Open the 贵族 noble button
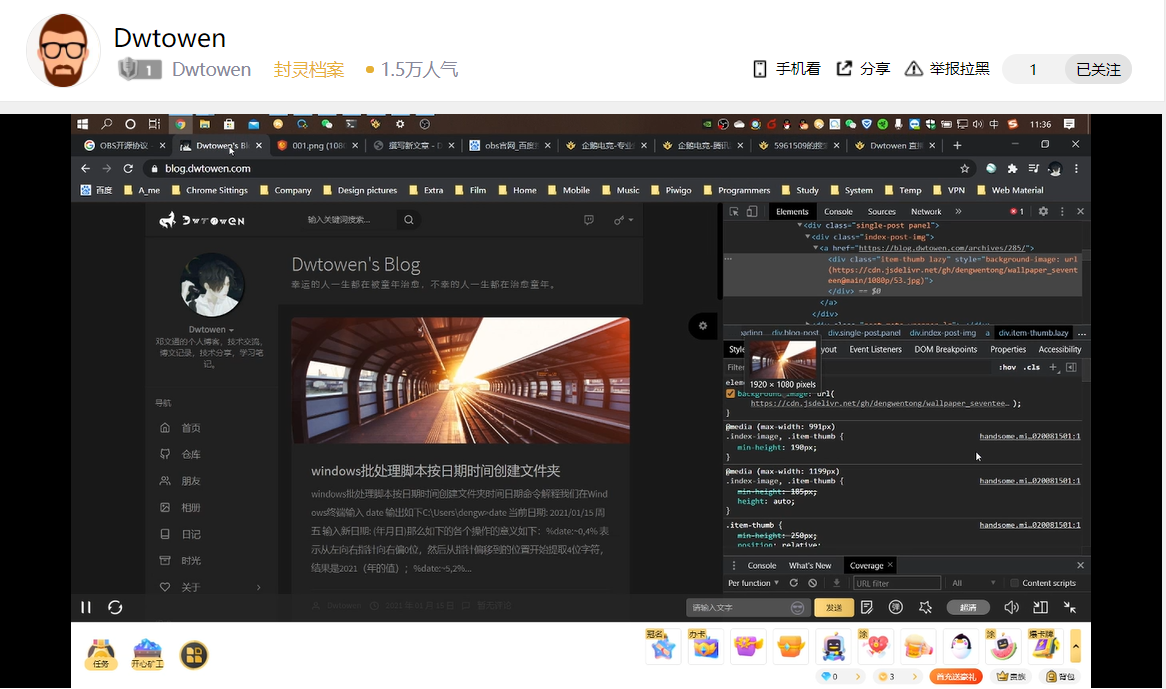Viewport: 1166px width, 689px height. pos(1011,676)
